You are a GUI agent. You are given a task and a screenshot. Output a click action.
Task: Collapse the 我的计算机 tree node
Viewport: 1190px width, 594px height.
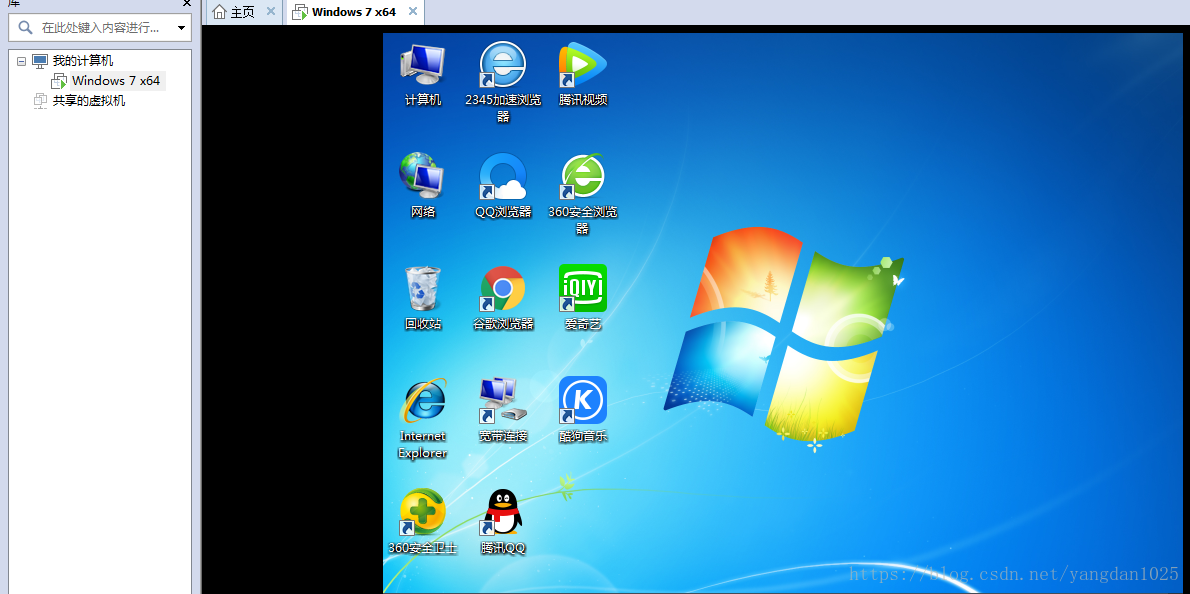pos(21,61)
